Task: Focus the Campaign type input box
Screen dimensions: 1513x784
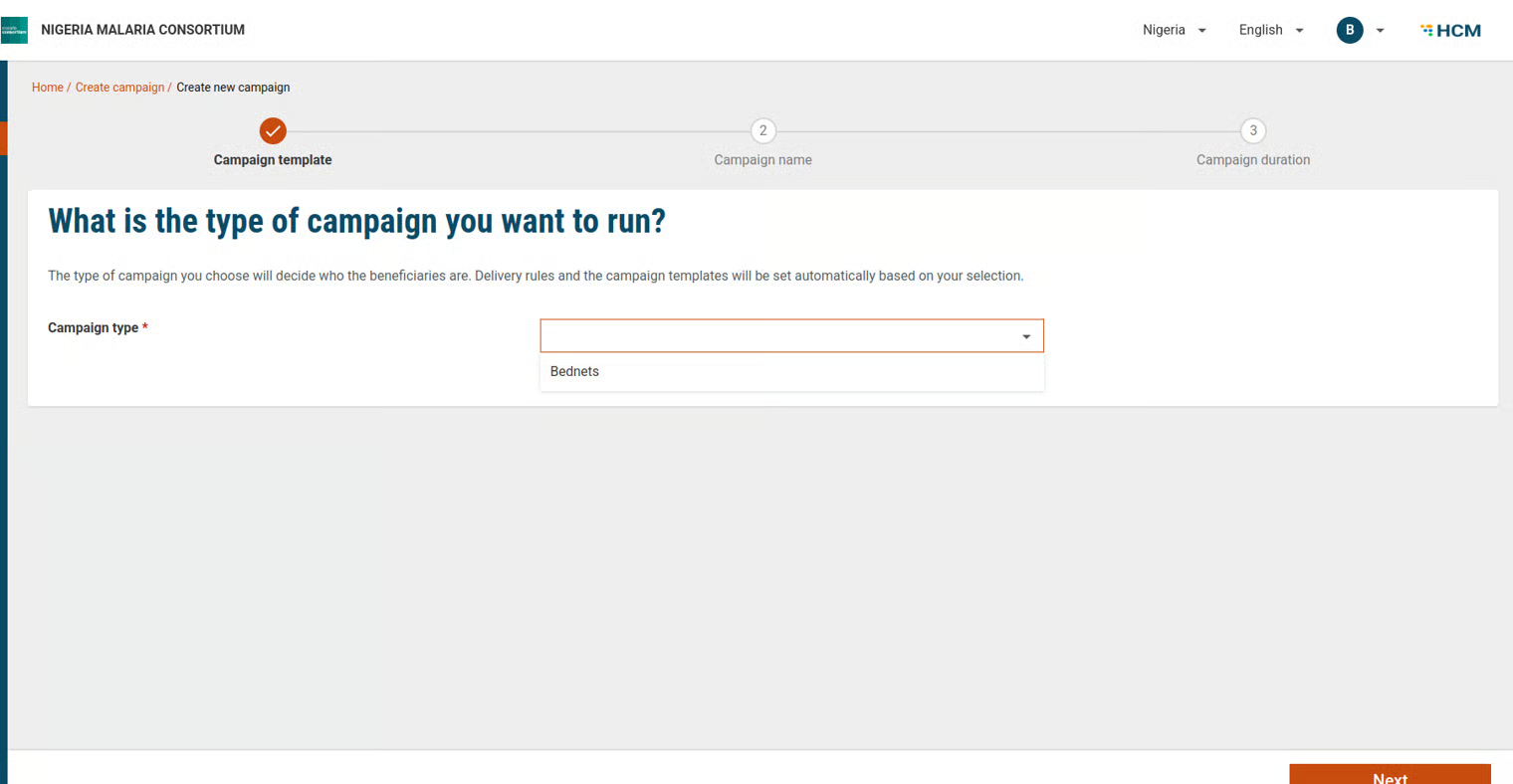Action: pos(776,336)
